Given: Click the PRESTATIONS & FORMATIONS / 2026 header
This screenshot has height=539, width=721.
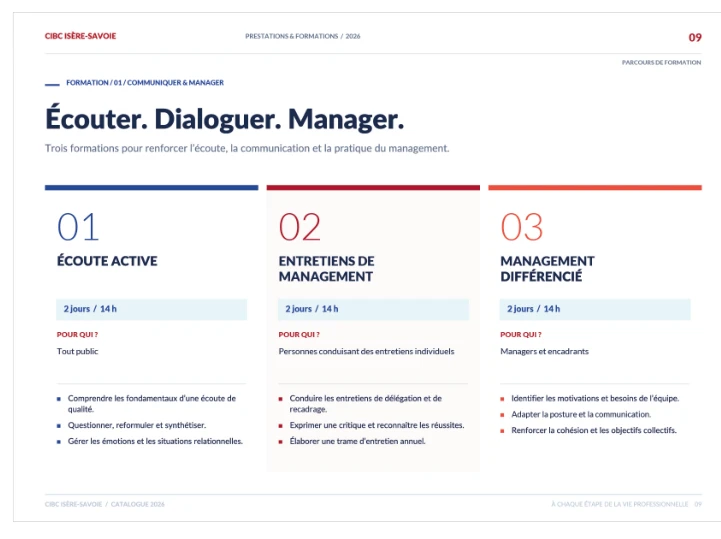Looking at the screenshot, I should pos(303,36).
